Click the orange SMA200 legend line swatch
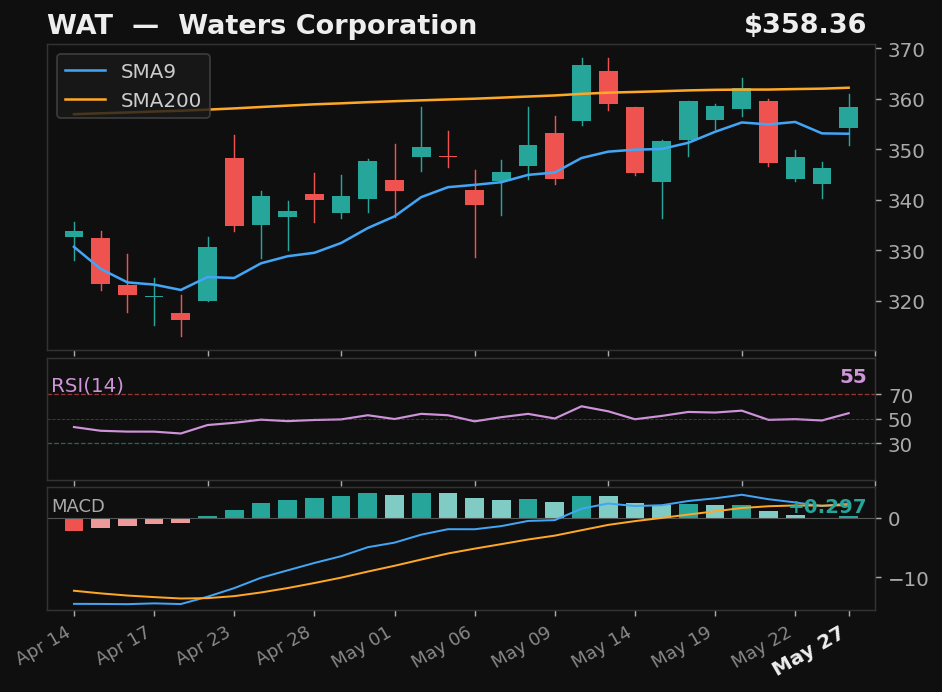 85,100
